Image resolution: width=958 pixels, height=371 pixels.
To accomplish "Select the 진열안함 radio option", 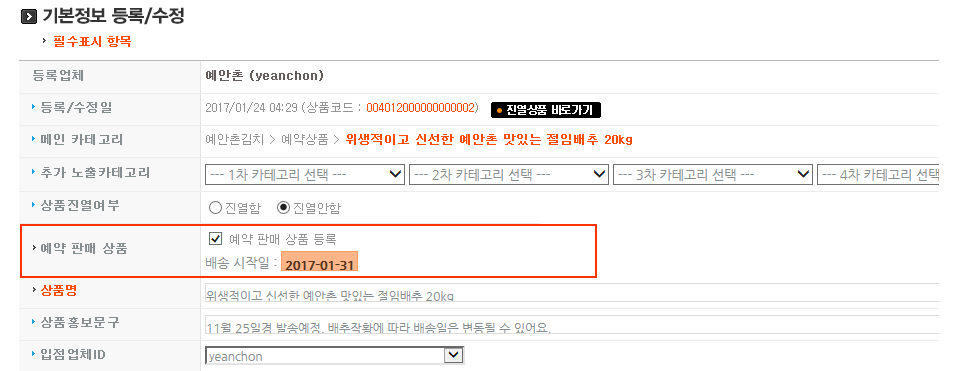I will [283, 208].
